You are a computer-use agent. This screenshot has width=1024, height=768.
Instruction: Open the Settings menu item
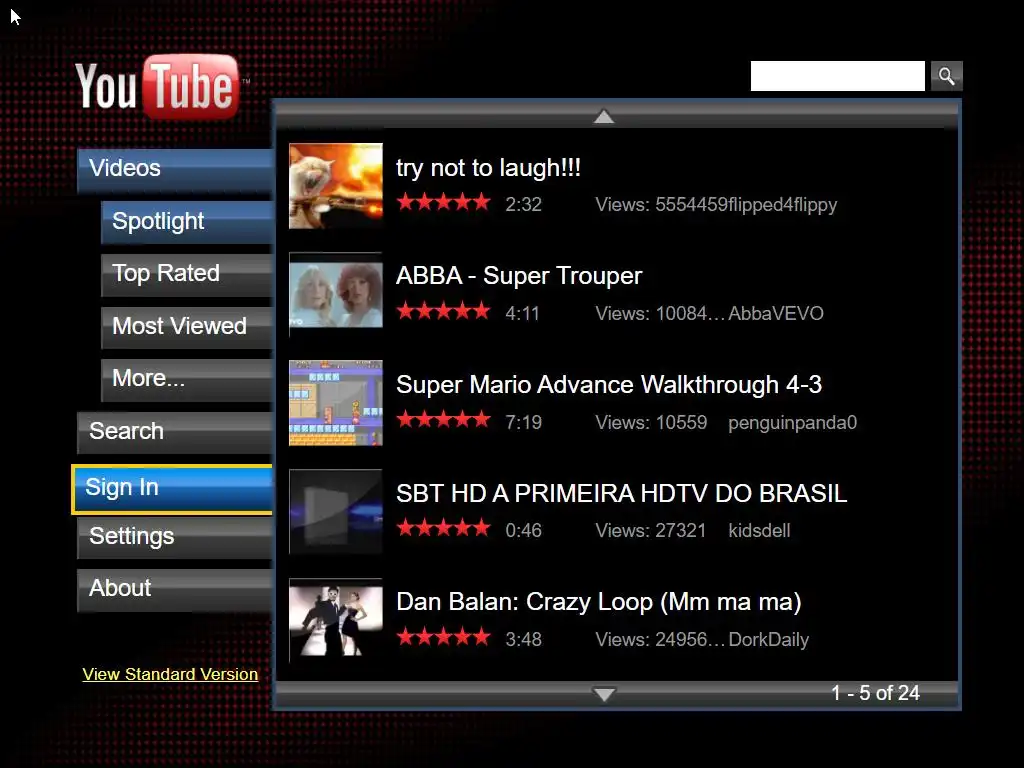174,536
